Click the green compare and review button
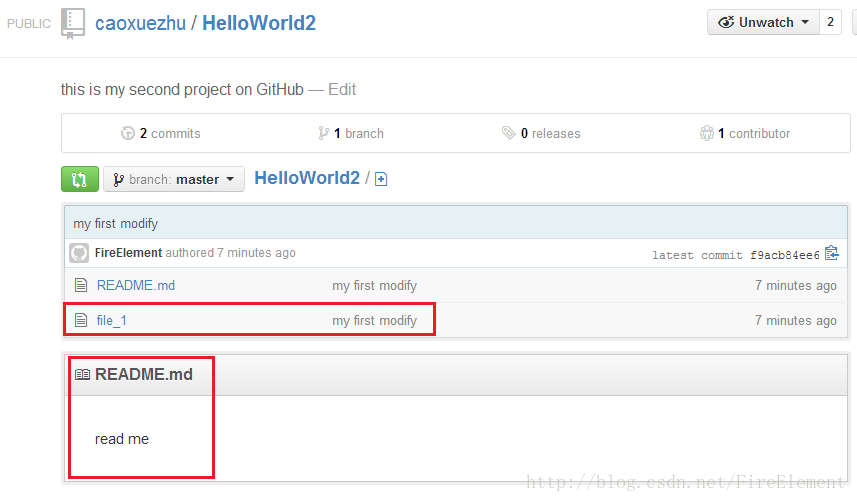This screenshot has width=857, height=502. pos(80,179)
